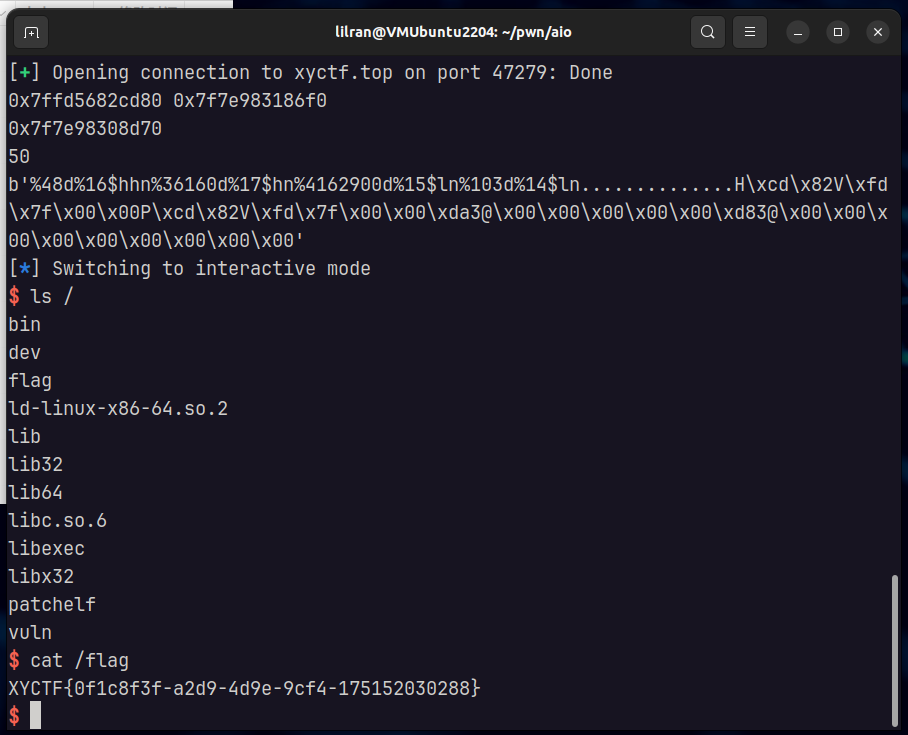Click the 'flag' entry in the listing
Screen dimensions: 908x735
click(x=29, y=380)
